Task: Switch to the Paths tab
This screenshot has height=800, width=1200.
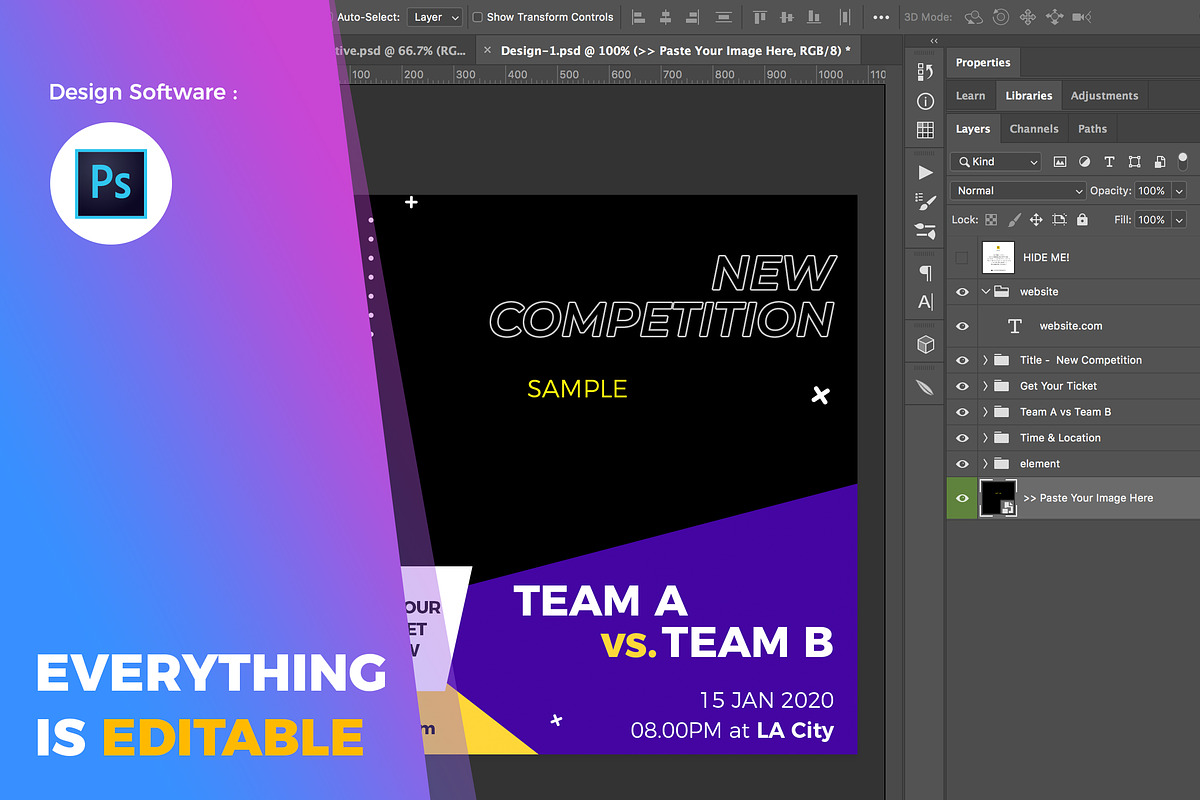Action: pyautogui.click(x=1092, y=129)
